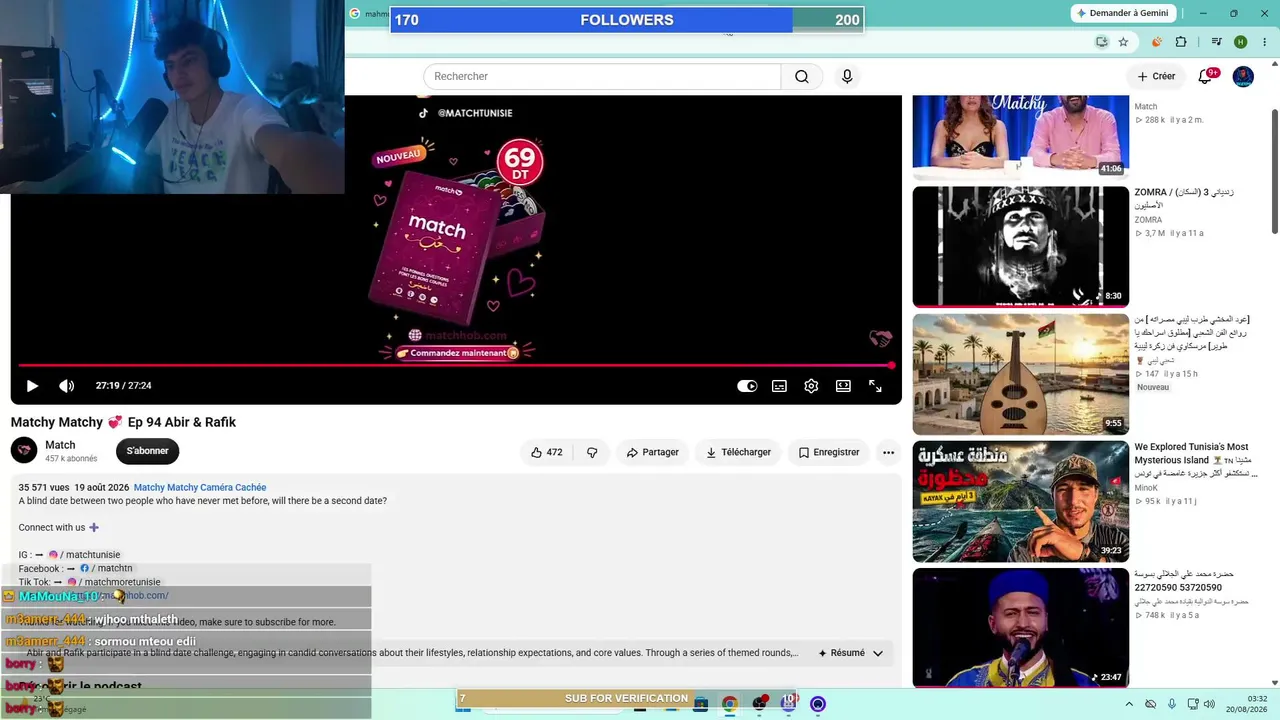Open the Créer menu
Image resolution: width=1280 pixels, height=720 pixels.
1156,76
